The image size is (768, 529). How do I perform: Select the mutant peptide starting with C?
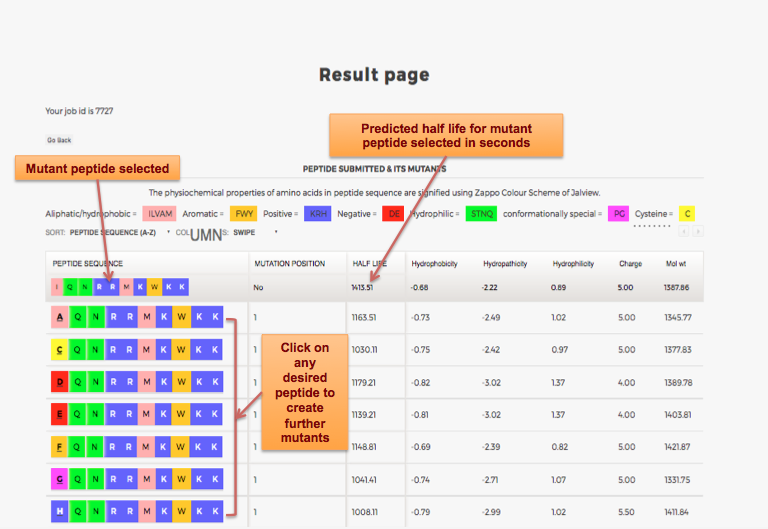tap(60, 350)
